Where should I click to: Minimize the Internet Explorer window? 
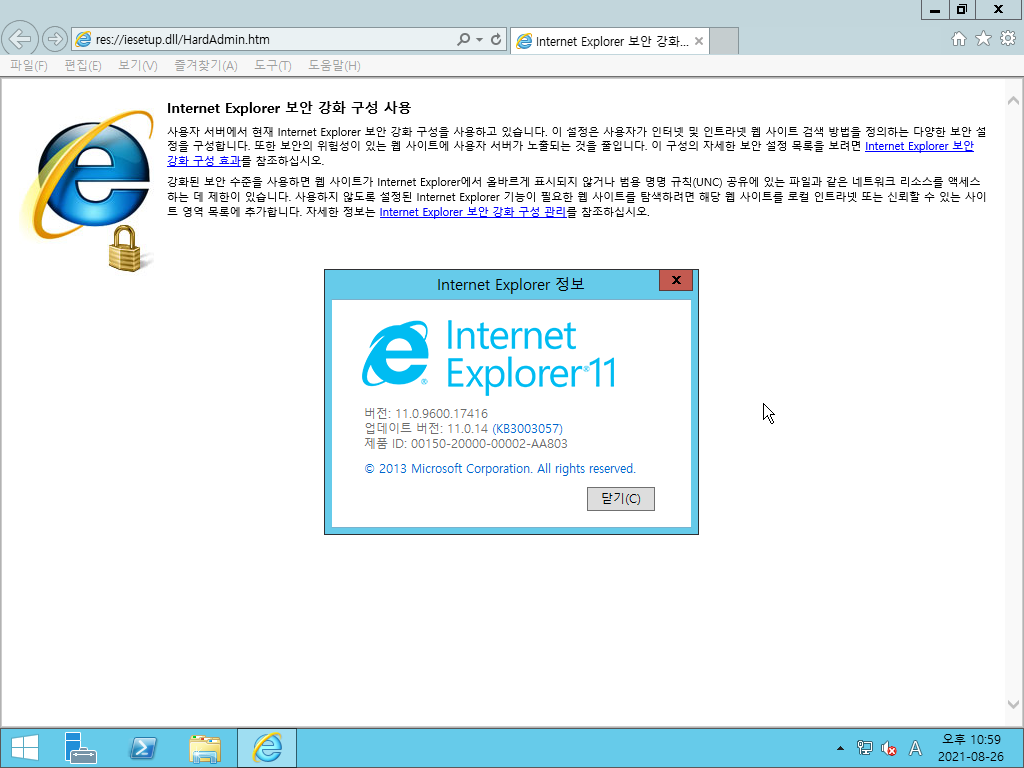(x=935, y=10)
